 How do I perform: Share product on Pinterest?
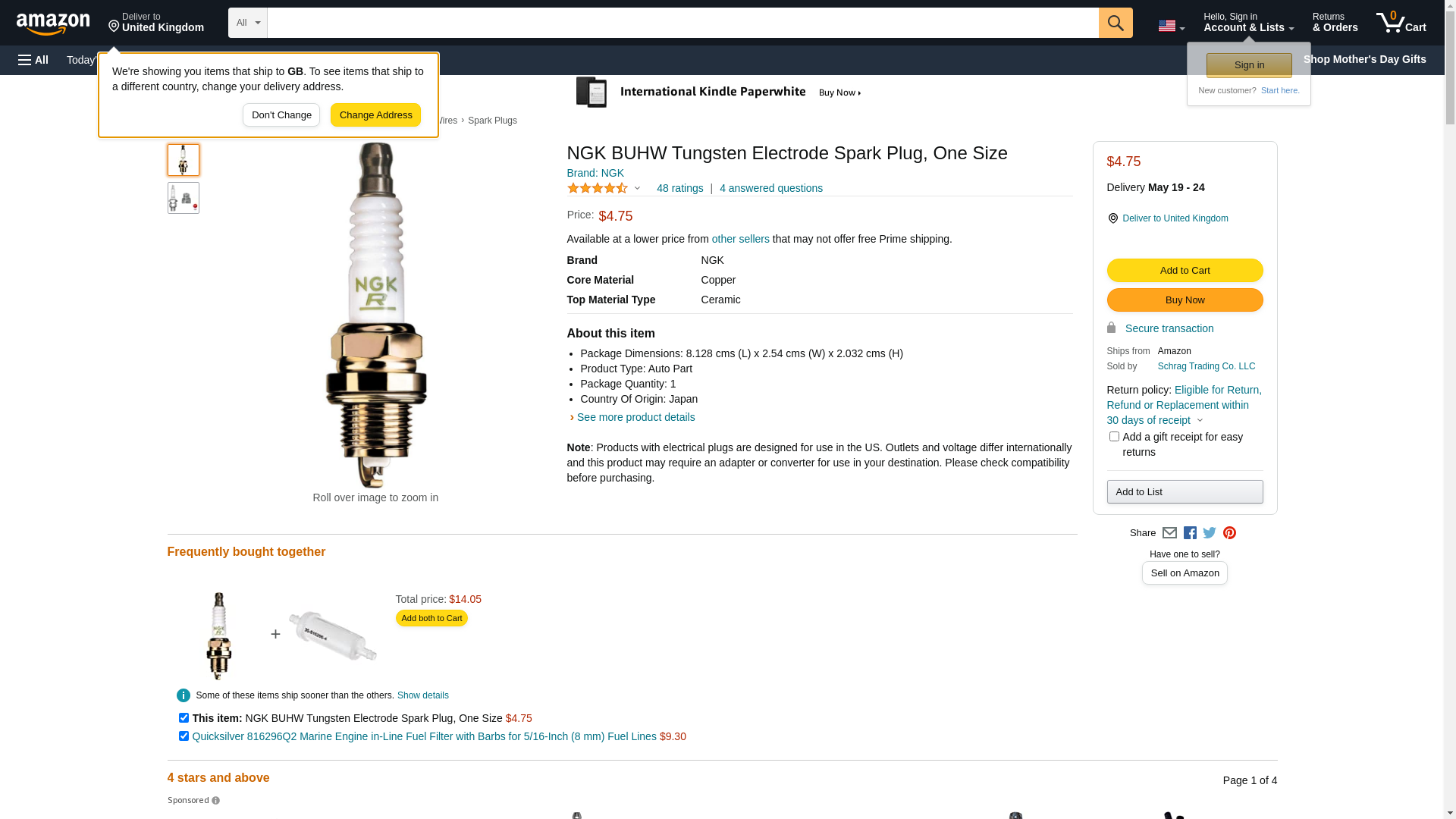(1229, 533)
